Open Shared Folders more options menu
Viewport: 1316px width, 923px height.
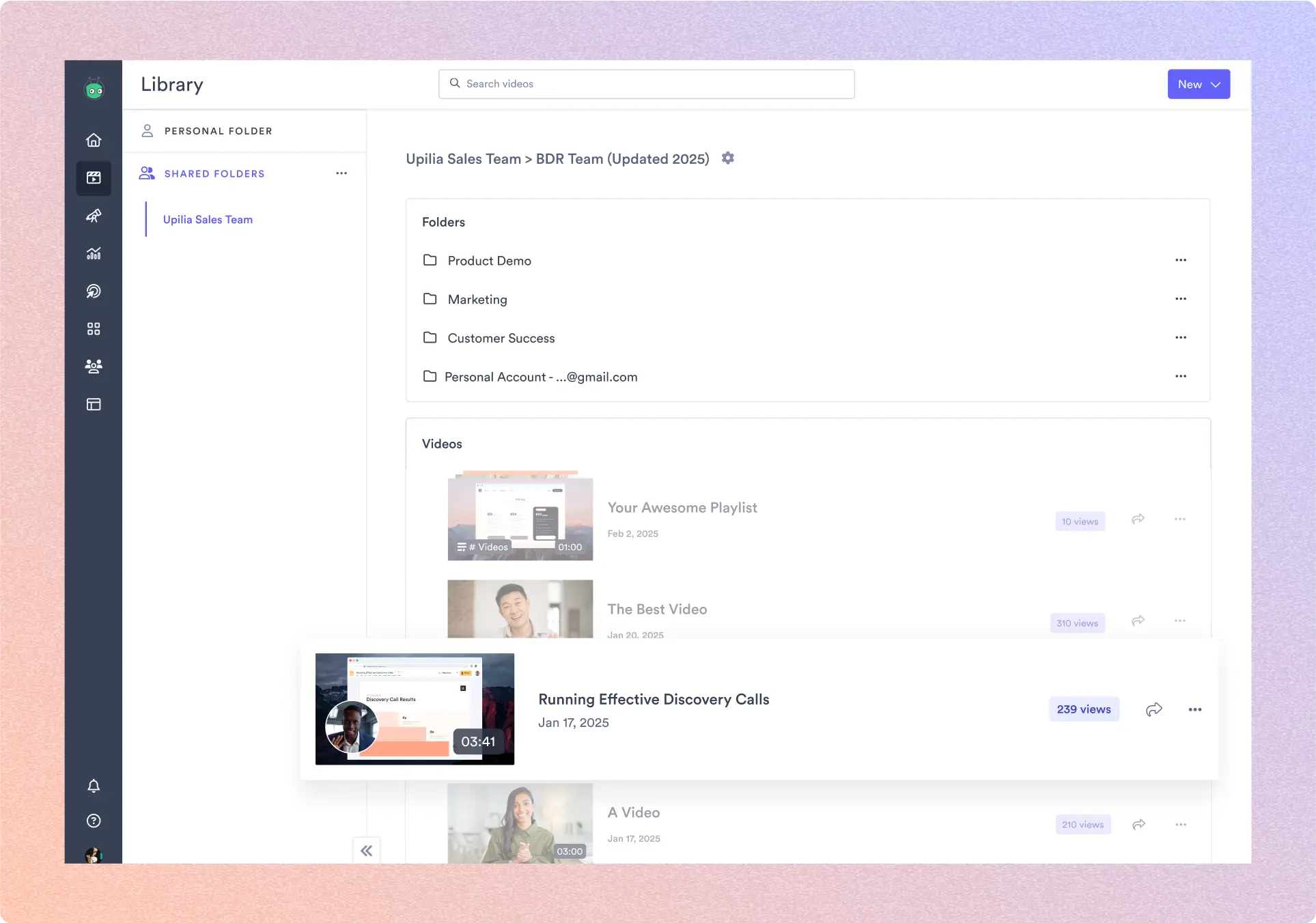point(341,173)
